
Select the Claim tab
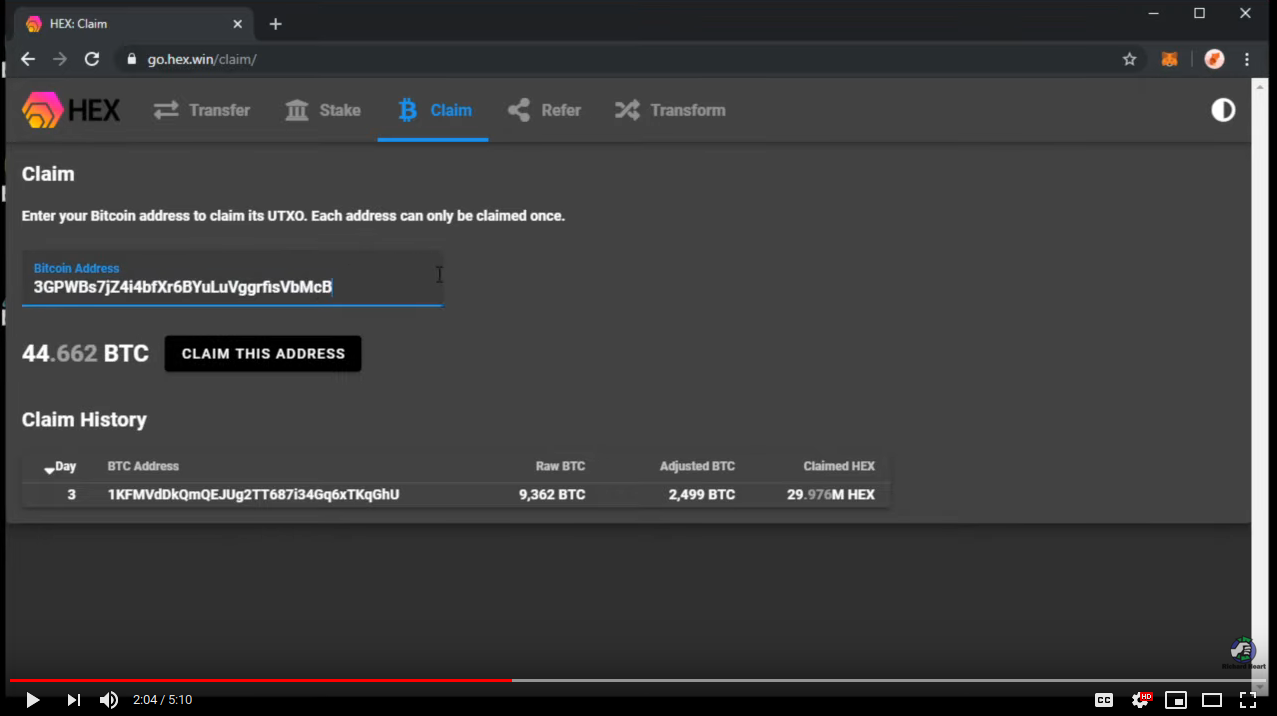(x=434, y=110)
